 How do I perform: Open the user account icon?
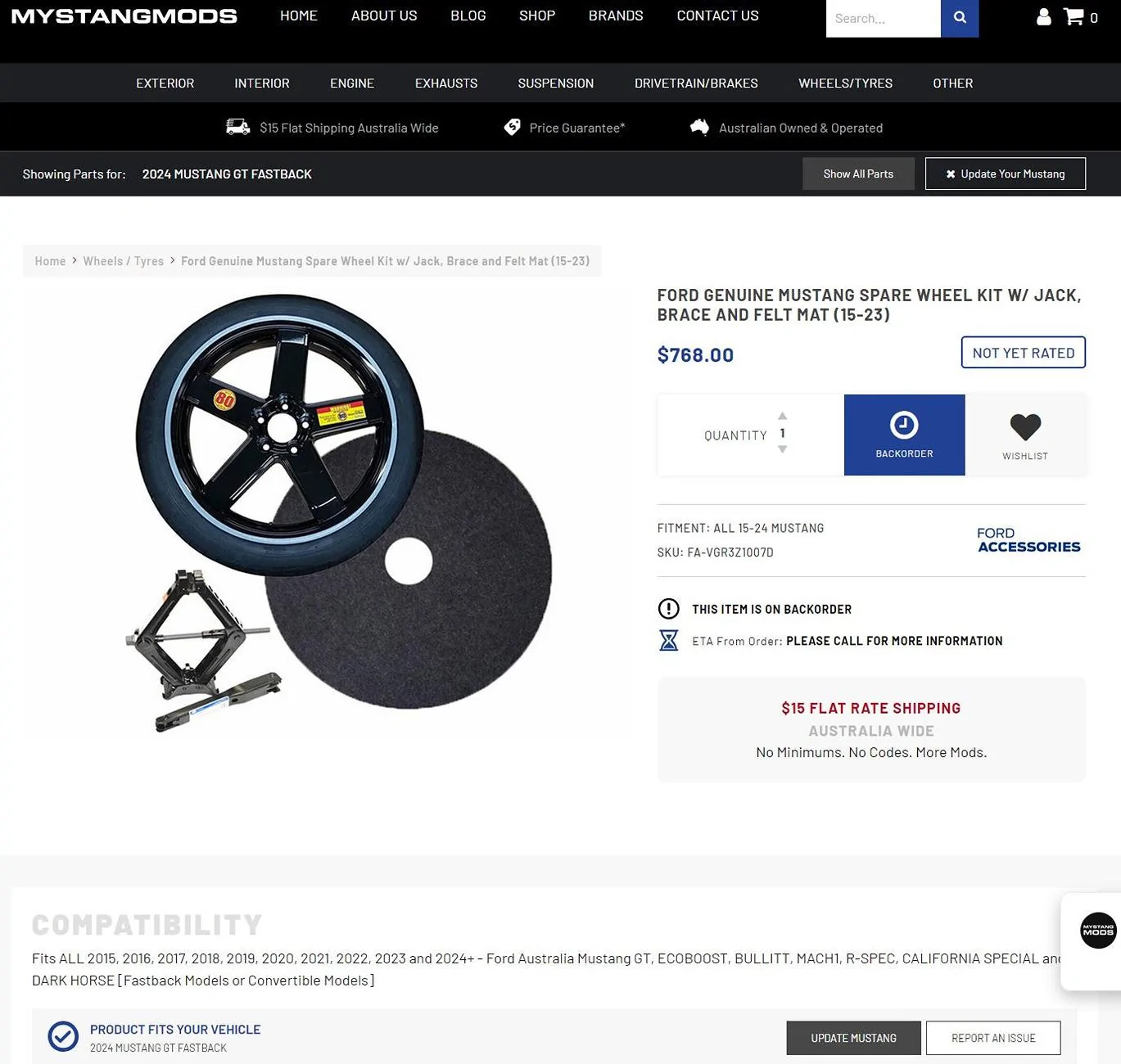[1043, 17]
